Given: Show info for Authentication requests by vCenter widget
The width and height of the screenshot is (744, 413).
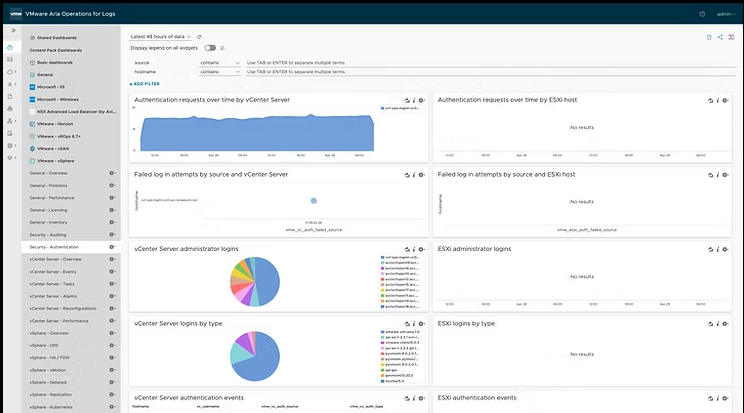Looking at the screenshot, I should tap(414, 101).
